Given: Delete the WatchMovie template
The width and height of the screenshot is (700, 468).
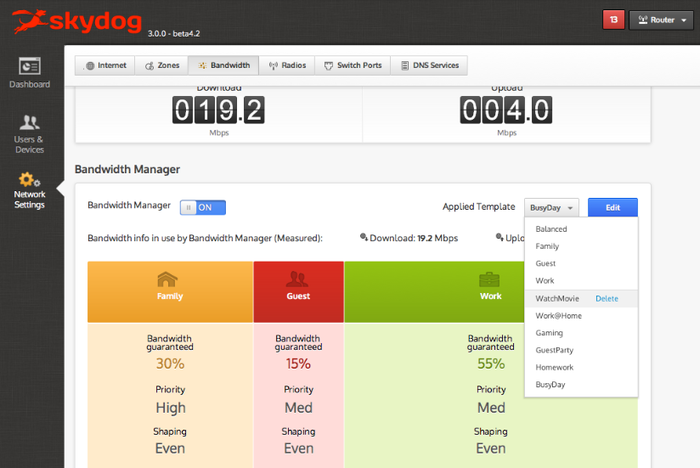Looking at the screenshot, I should click(607, 299).
